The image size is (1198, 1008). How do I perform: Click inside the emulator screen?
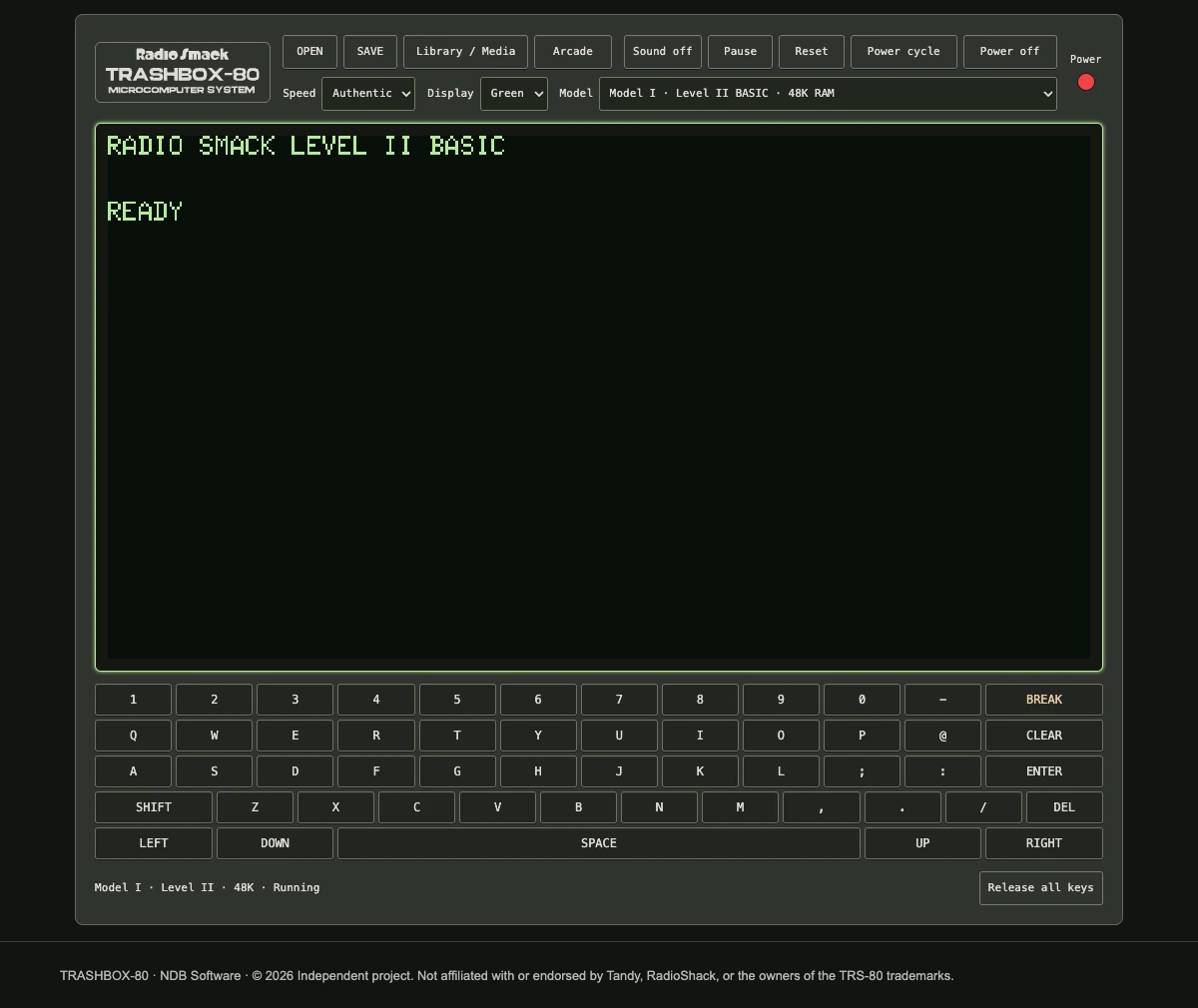point(599,397)
